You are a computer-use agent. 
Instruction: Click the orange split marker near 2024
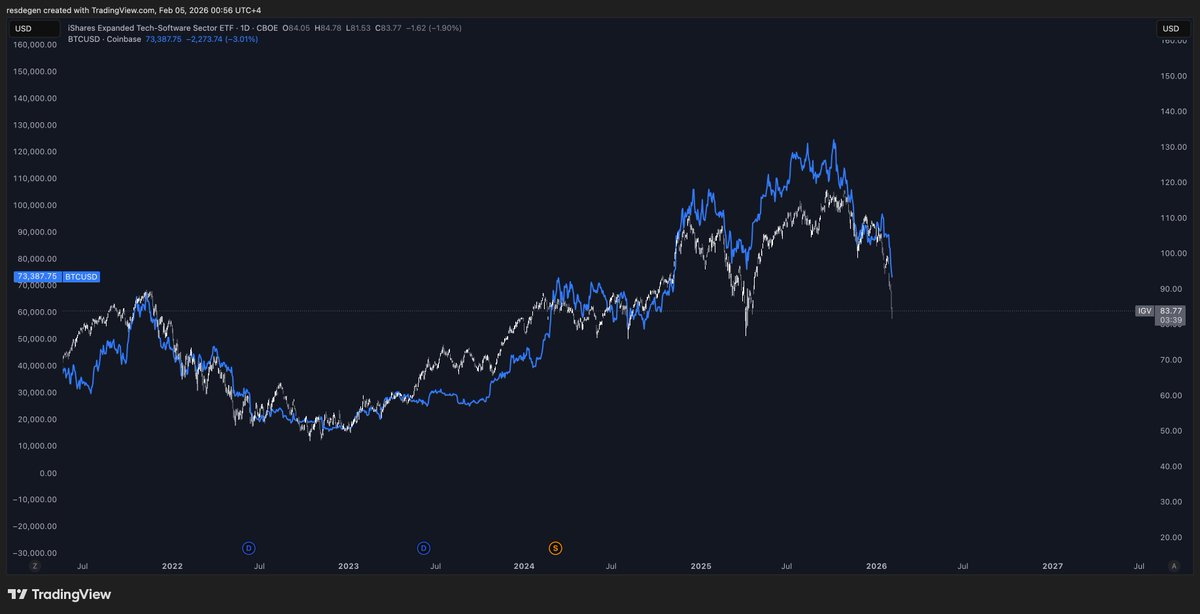(555, 548)
